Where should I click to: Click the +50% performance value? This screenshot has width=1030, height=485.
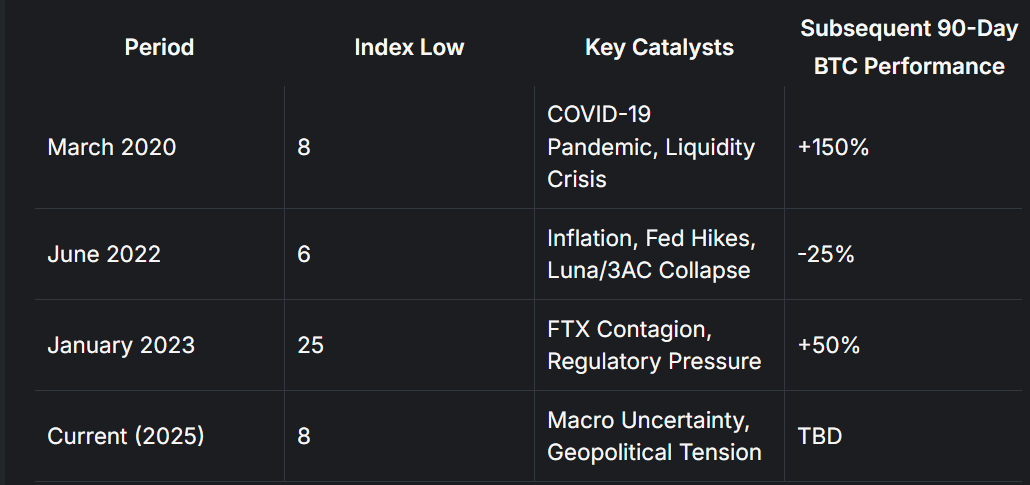coord(828,345)
